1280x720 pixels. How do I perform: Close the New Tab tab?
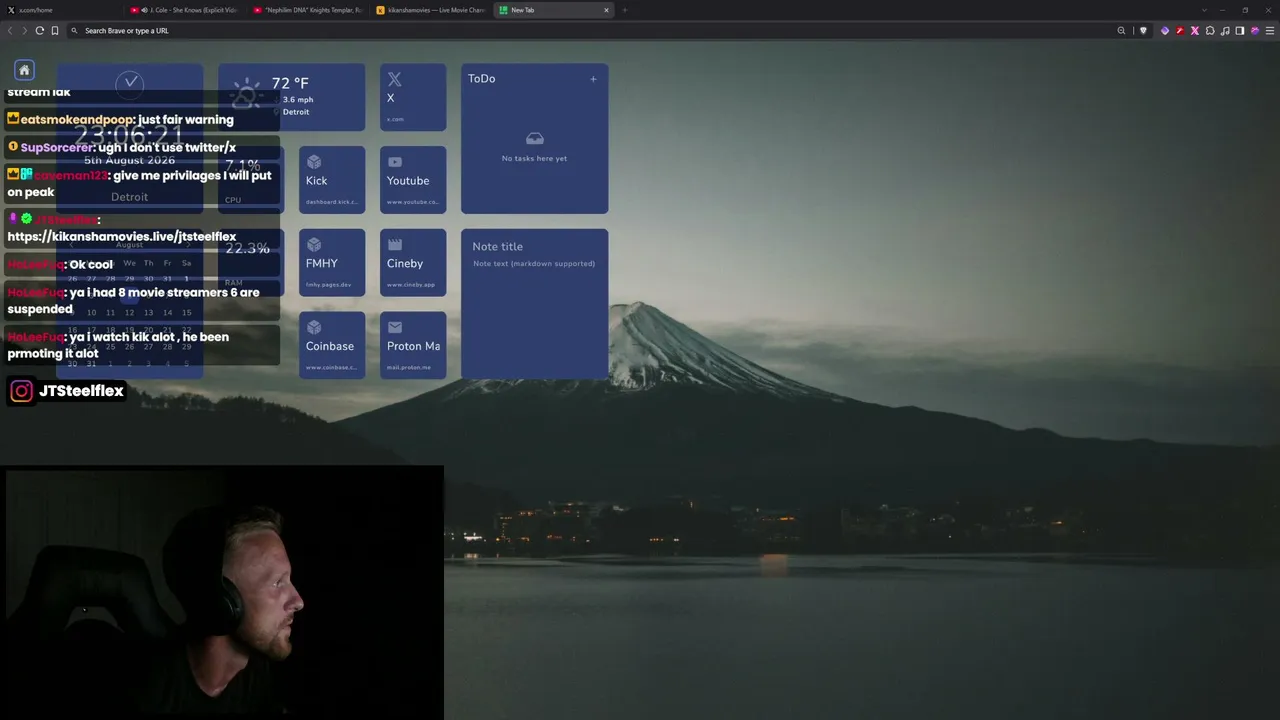pyautogui.click(x=606, y=10)
